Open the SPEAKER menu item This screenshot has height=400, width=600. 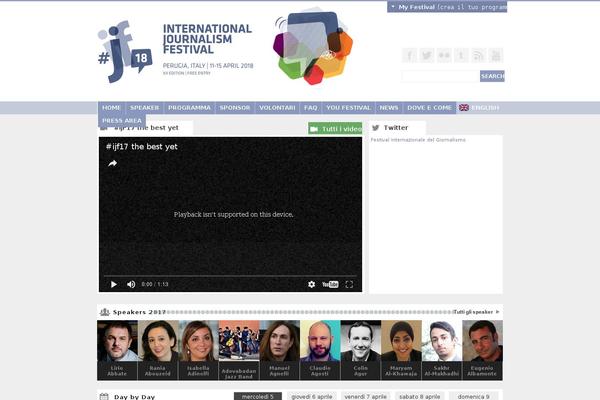point(144,108)
